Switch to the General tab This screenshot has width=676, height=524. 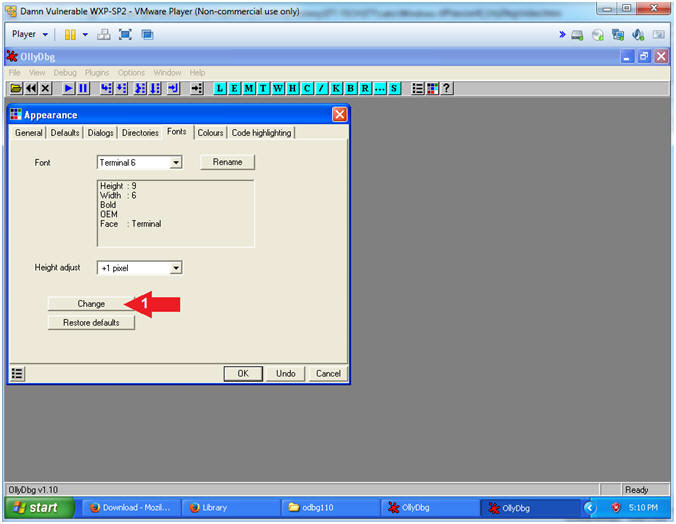click(x=28, y=133)
